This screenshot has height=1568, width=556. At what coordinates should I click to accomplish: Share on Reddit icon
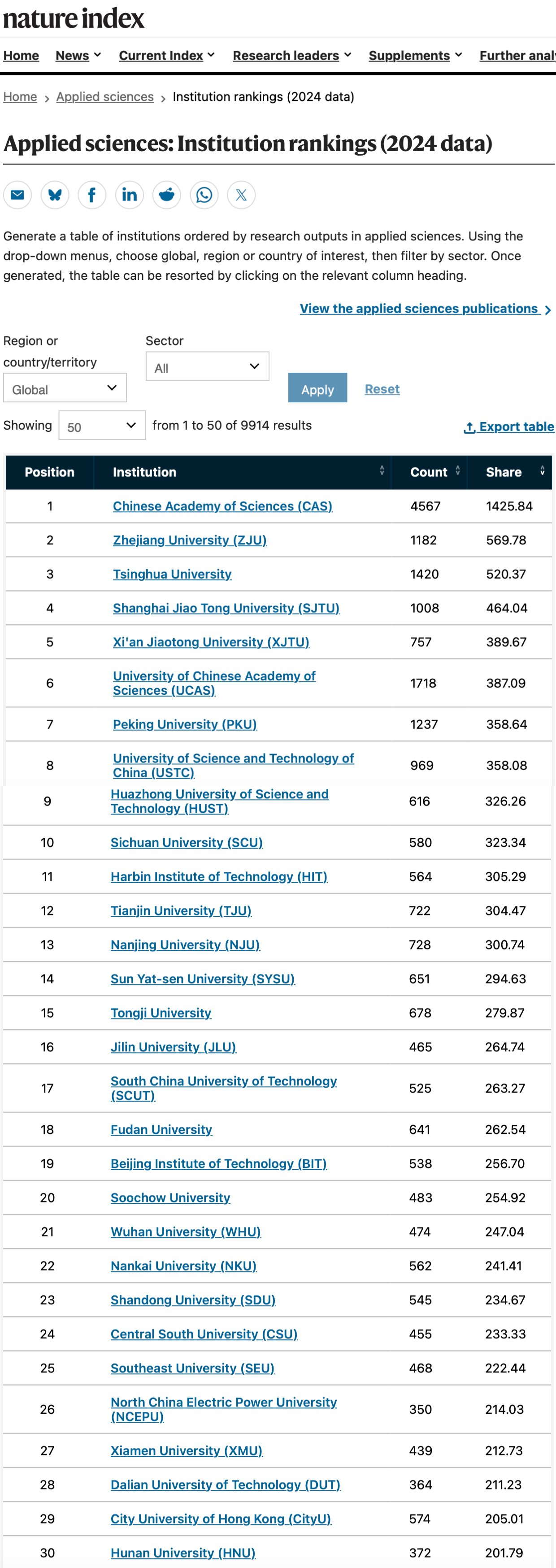click(167, 195)
